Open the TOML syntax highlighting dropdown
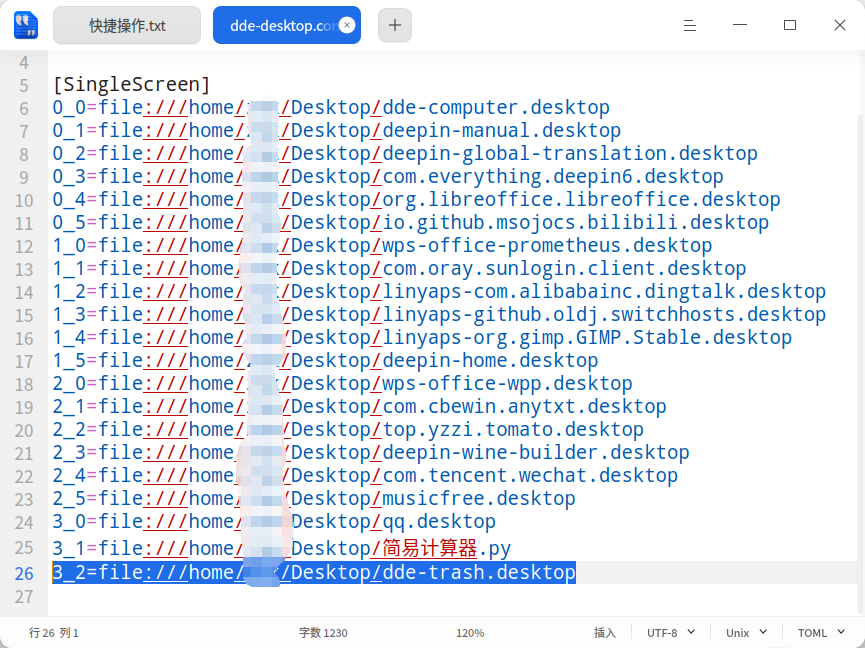The height and width of the screenshot is (648, 865). click(x=821, y=633)
